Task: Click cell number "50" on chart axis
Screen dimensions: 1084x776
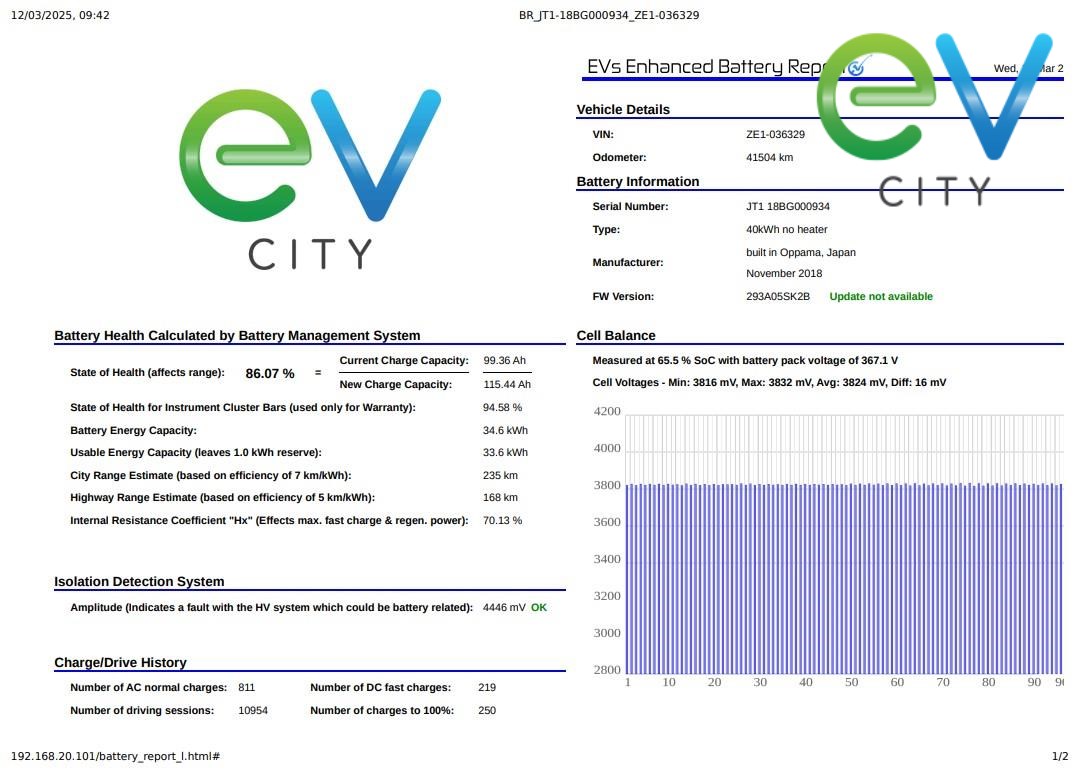Action: tap(851, 682)
